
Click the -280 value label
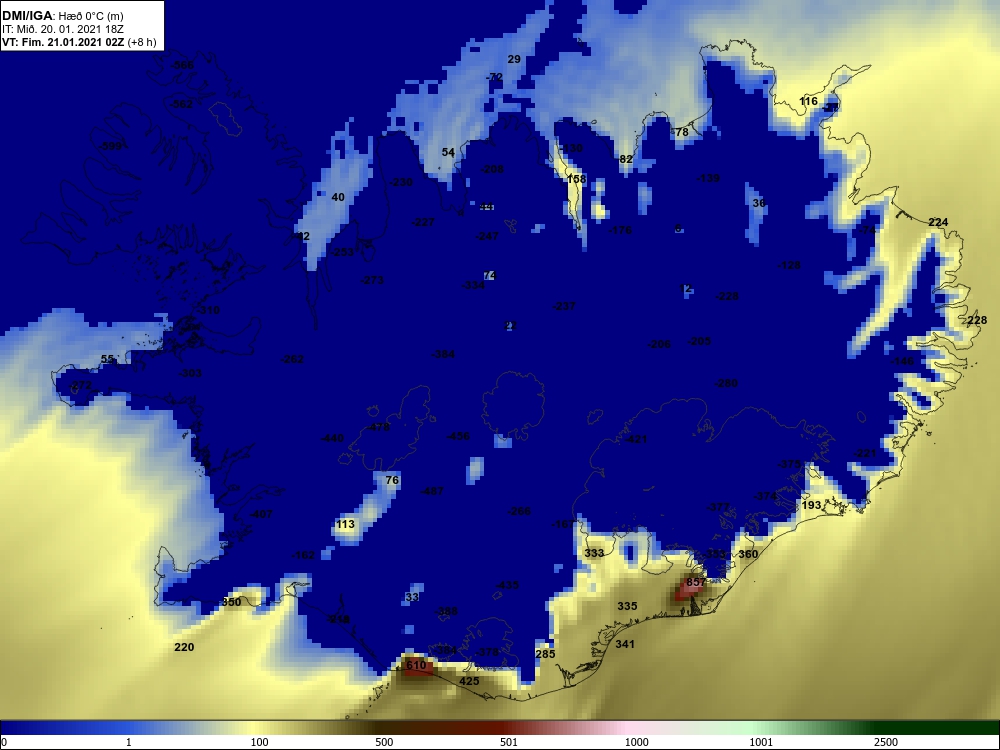coord(726,383)
